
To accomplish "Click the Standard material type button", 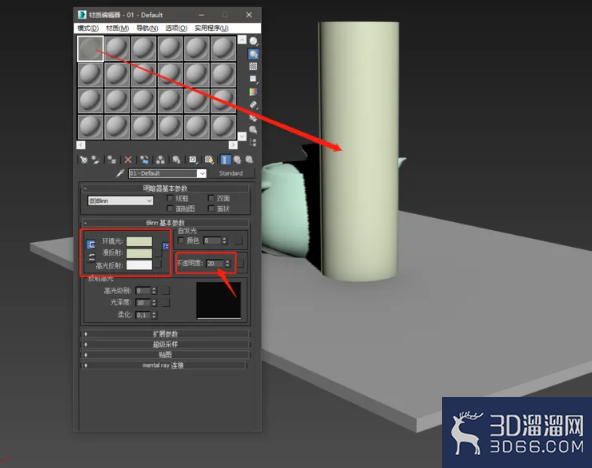I will (231, 173).
